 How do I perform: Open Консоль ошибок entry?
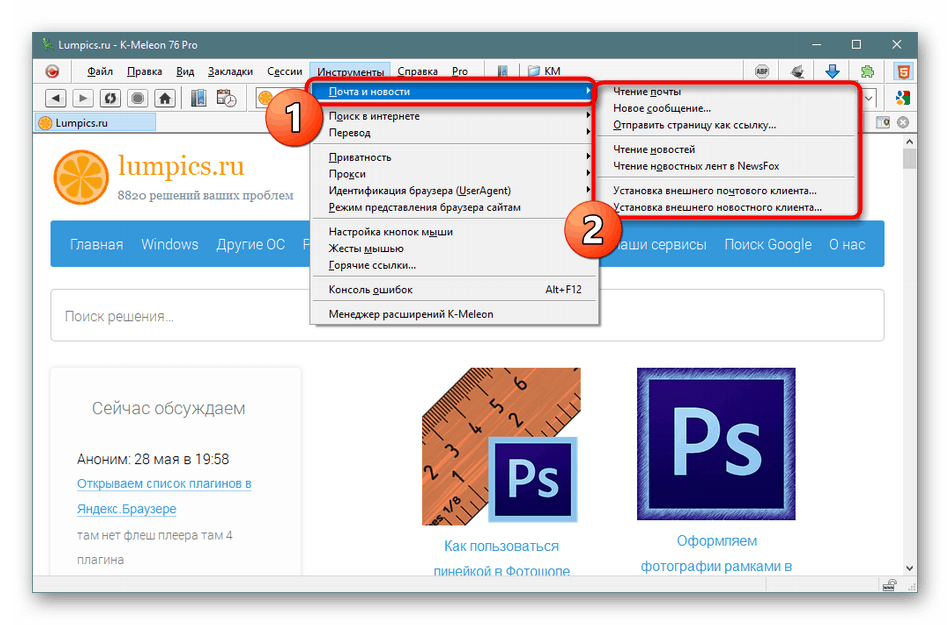(x=453, y=289)
